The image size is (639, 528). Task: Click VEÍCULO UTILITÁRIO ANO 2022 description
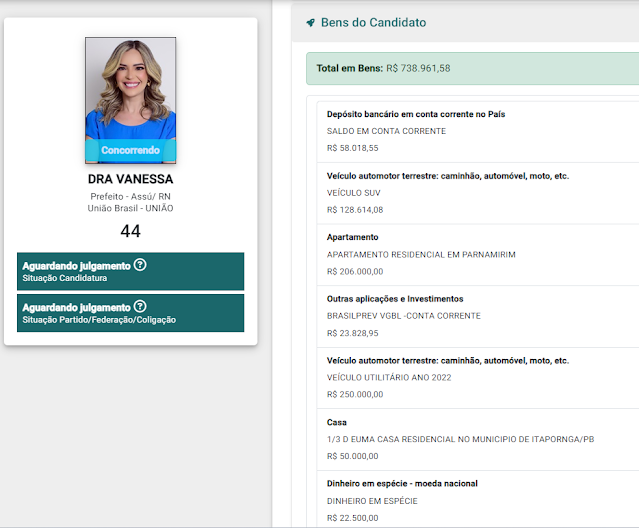coord(389,378)
